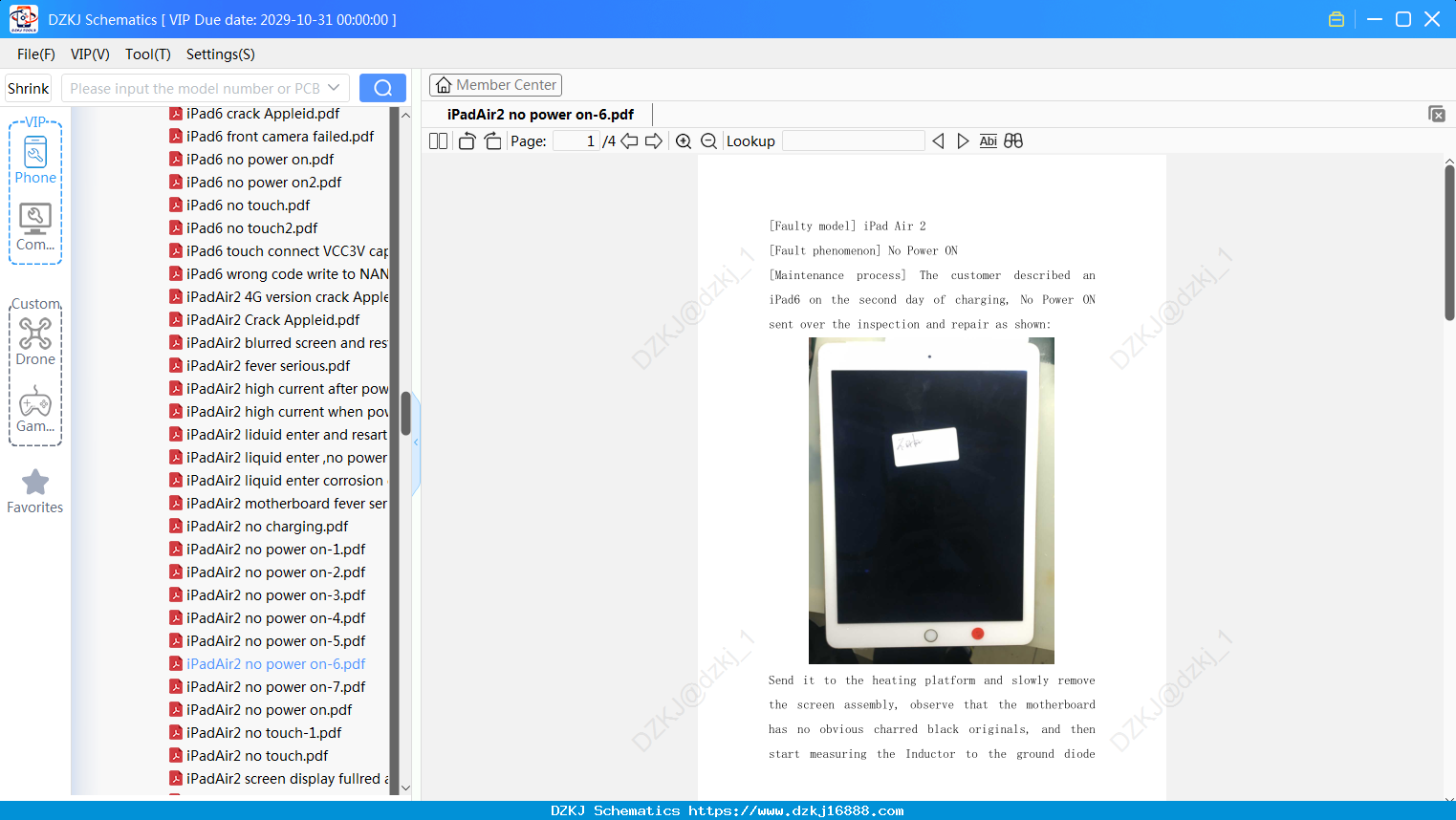Click PDF icon beside iPadAir2 no charging.pdf
The width and height of the screenshot is (1456, 820).
[x=176, y=526]
